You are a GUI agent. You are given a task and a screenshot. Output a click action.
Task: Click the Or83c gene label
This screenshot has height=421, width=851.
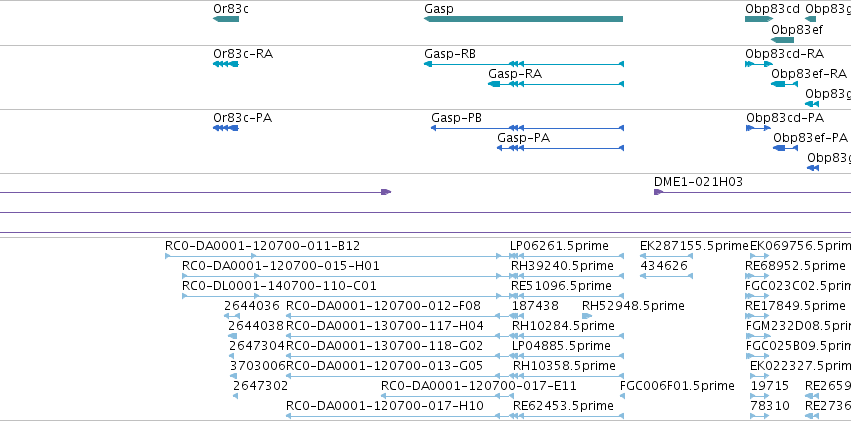click(231, 9)
